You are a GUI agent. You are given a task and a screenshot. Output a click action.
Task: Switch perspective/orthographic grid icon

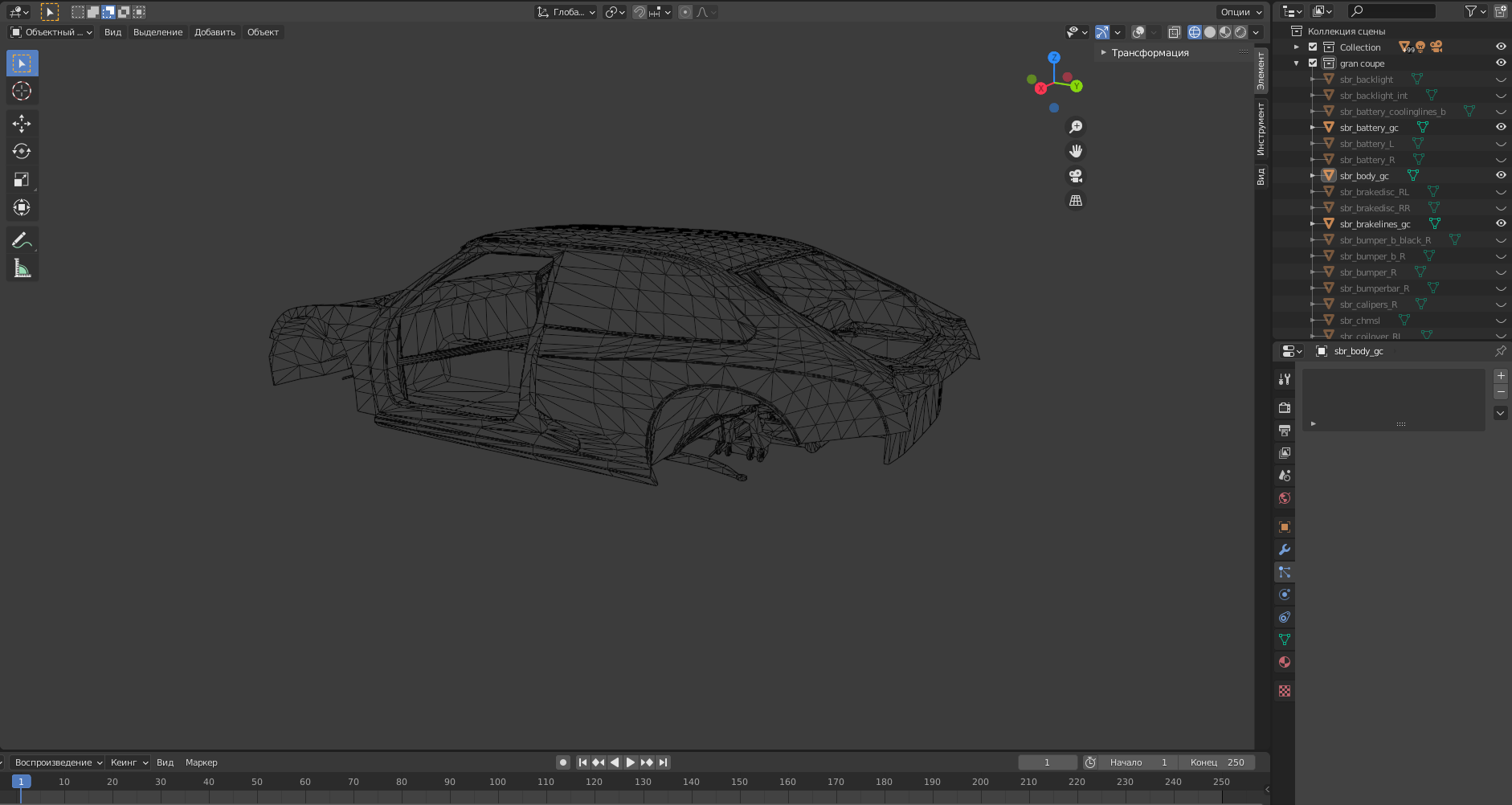tap(1075, 201)
